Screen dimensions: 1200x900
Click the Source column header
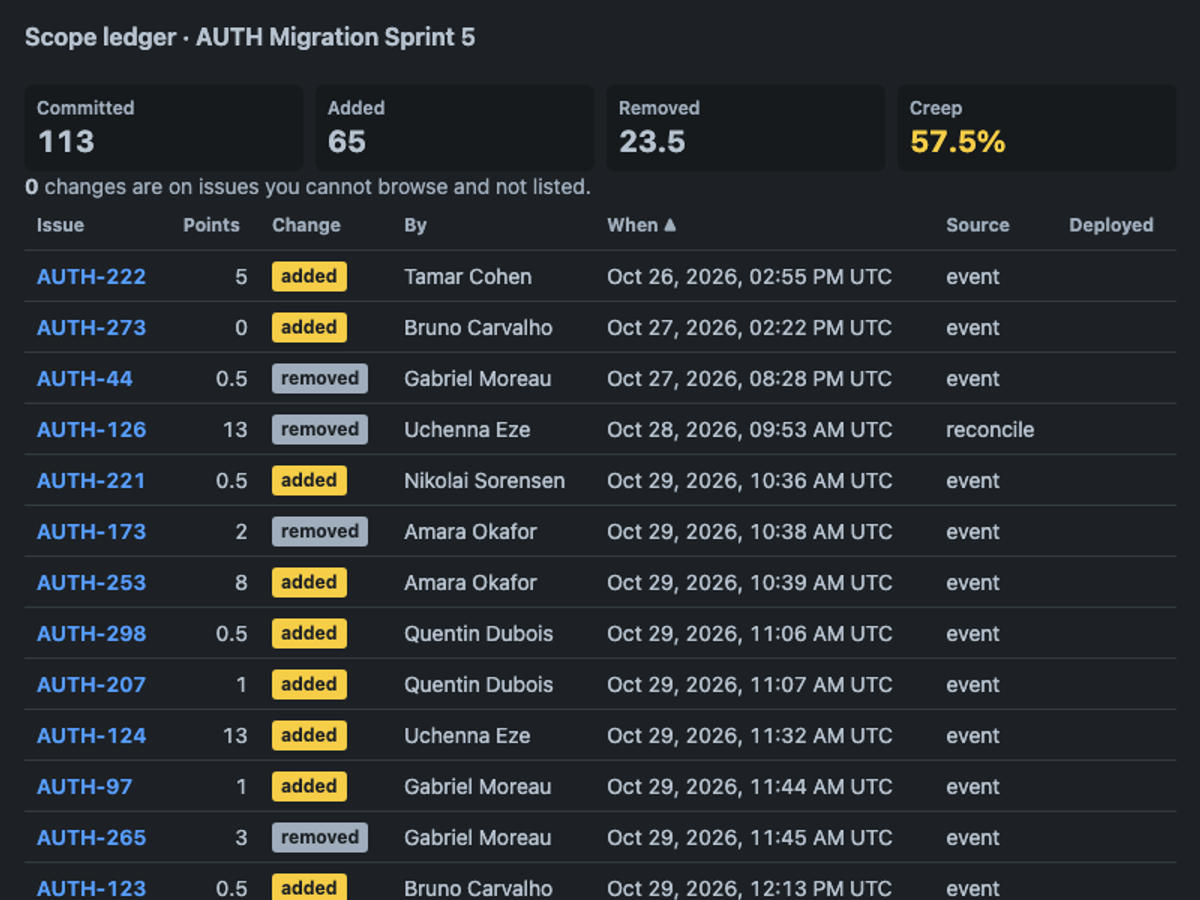(x=977, y=225)
